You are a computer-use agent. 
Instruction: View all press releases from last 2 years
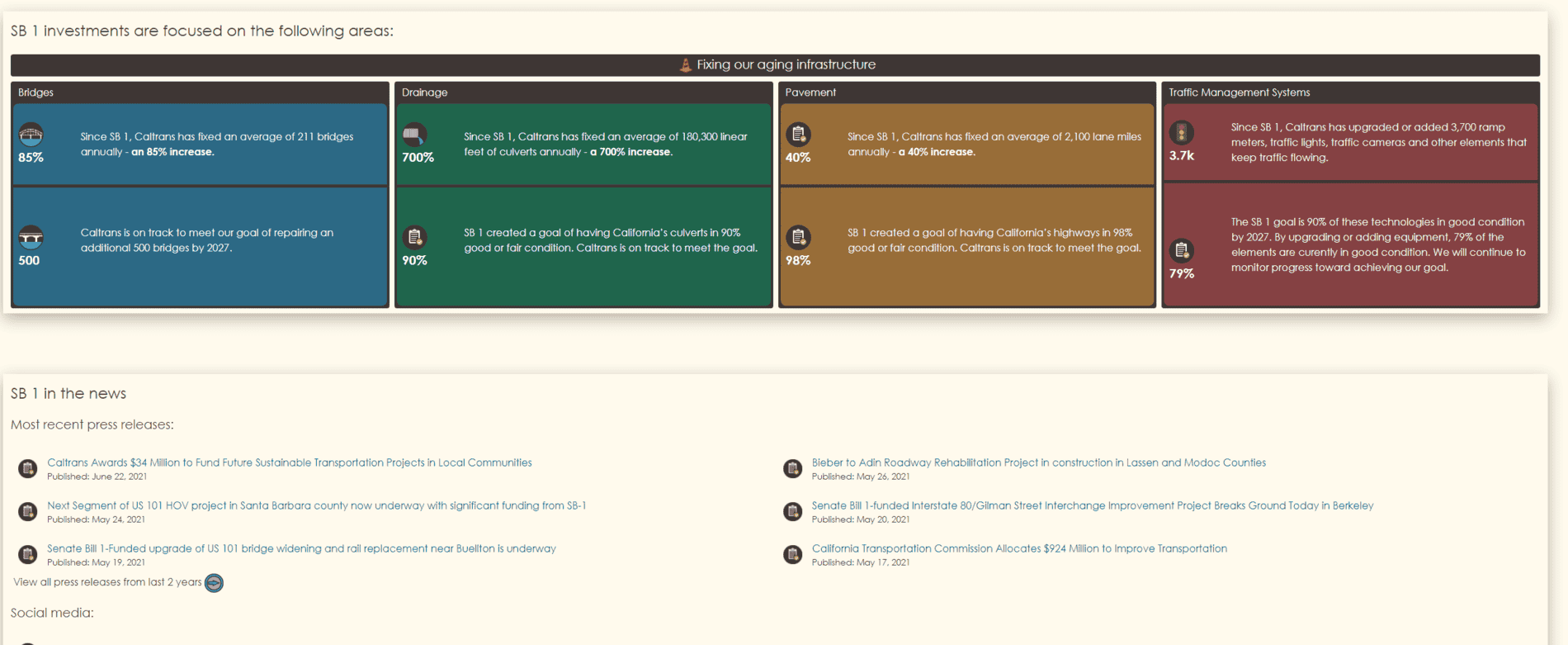click(x=107, y=582)
